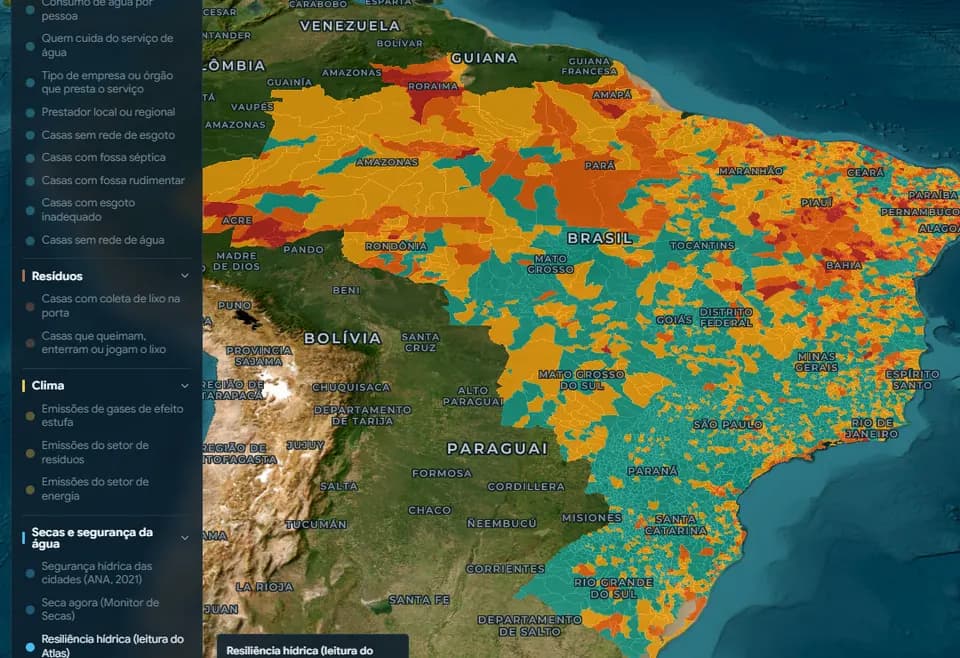Click the AMAZONAS state label inside Brazil
This screenshot has width=960, height=658.
coord(387,162)
